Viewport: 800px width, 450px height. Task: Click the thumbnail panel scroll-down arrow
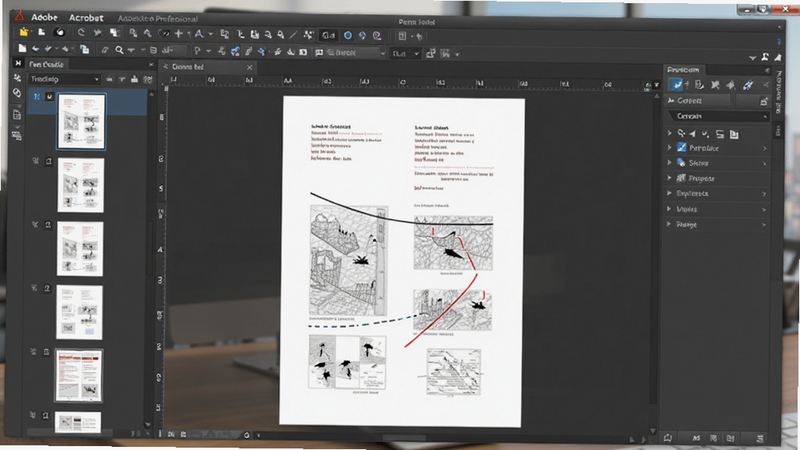[x=148, y=423]
